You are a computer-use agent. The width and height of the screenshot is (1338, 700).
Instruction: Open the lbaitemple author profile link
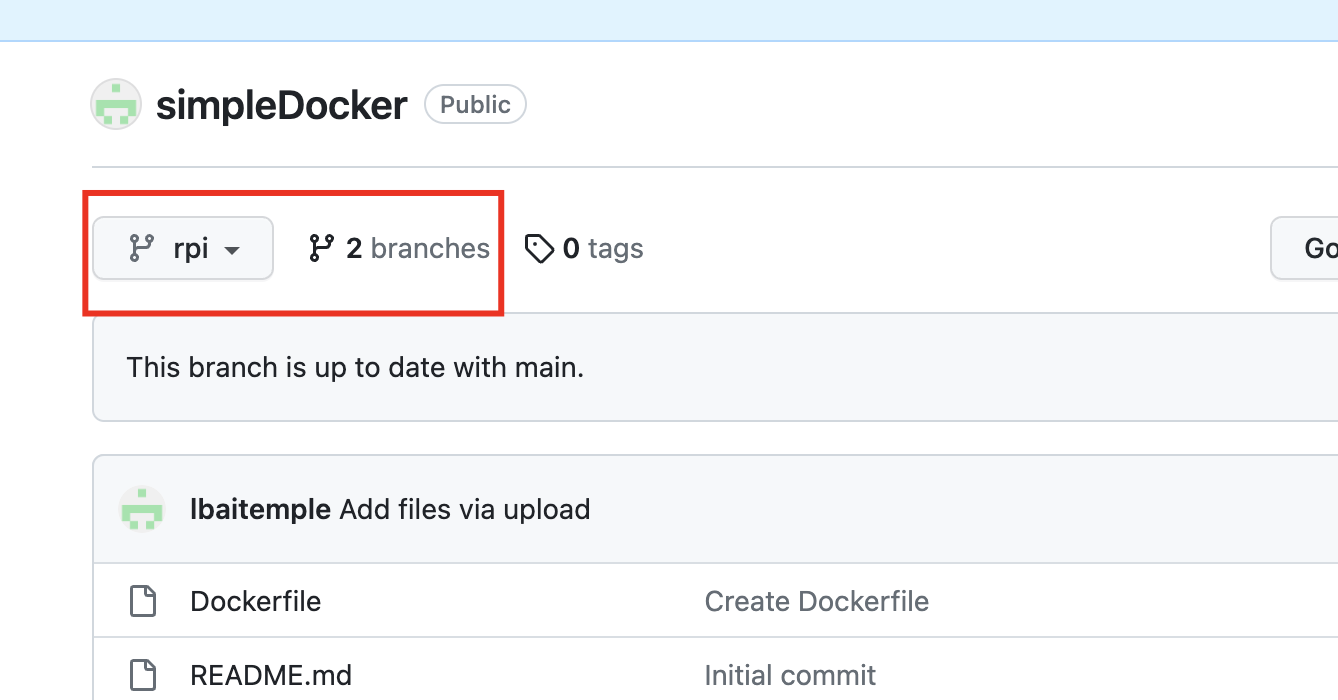pyautogui.click(x=260, y=509)
